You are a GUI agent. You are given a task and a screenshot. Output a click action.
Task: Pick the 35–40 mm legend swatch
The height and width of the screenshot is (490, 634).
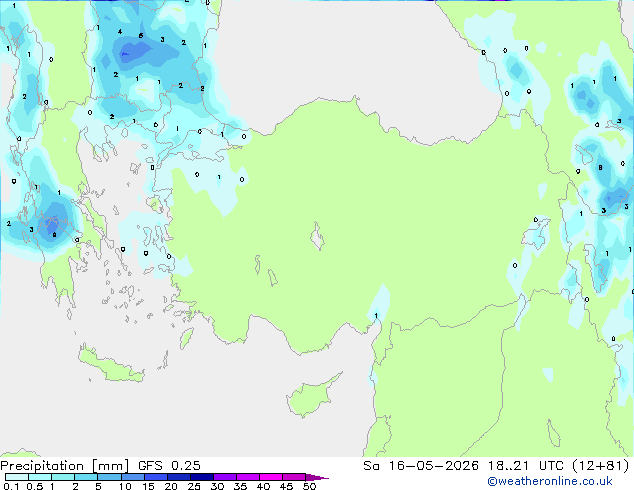(x=248, y=477)
